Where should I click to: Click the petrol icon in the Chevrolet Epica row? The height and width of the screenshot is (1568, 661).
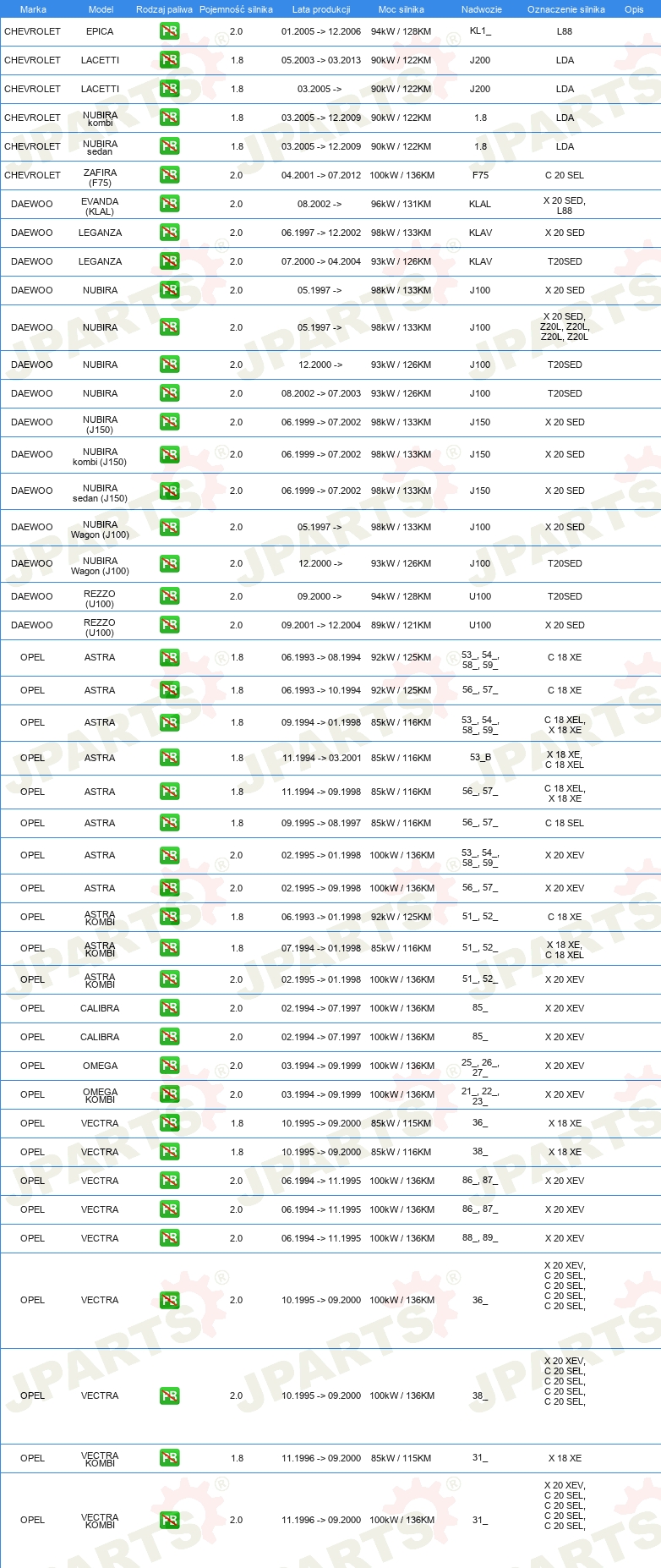(x=169, y=31)
